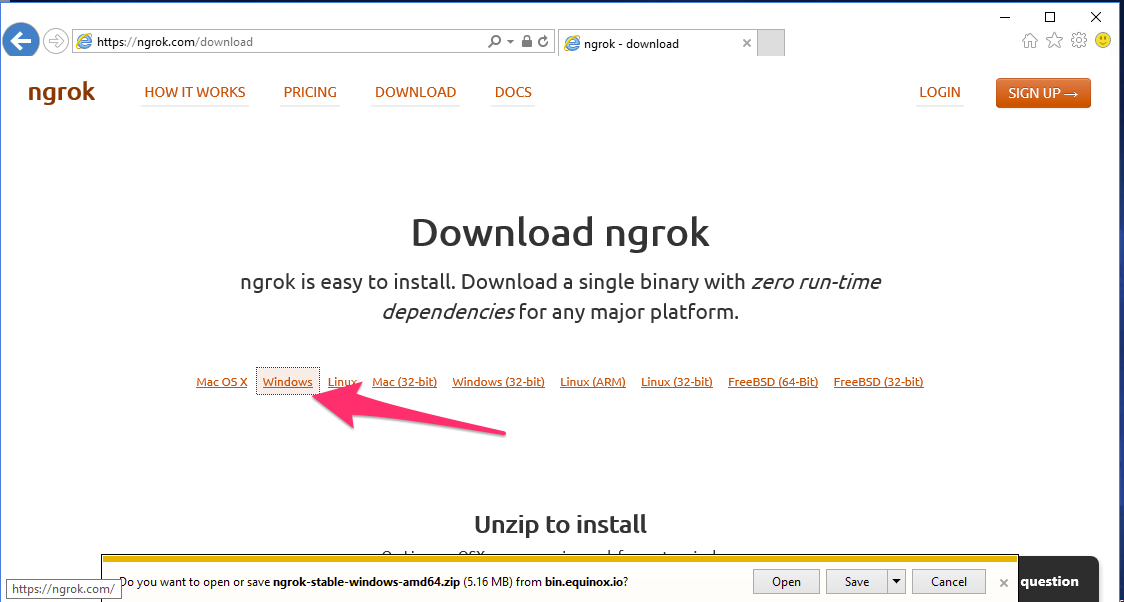Close the 'ngrok - download' tab
The image size is (1124, 602).
[746, 43]
